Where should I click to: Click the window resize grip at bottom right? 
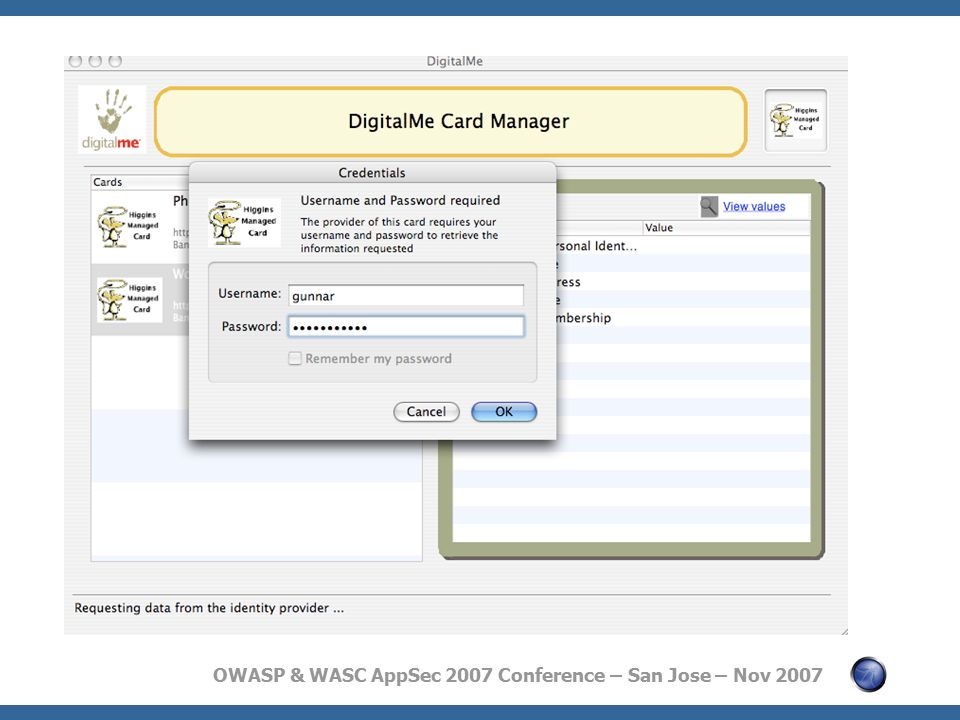click(x=844, y=631)
